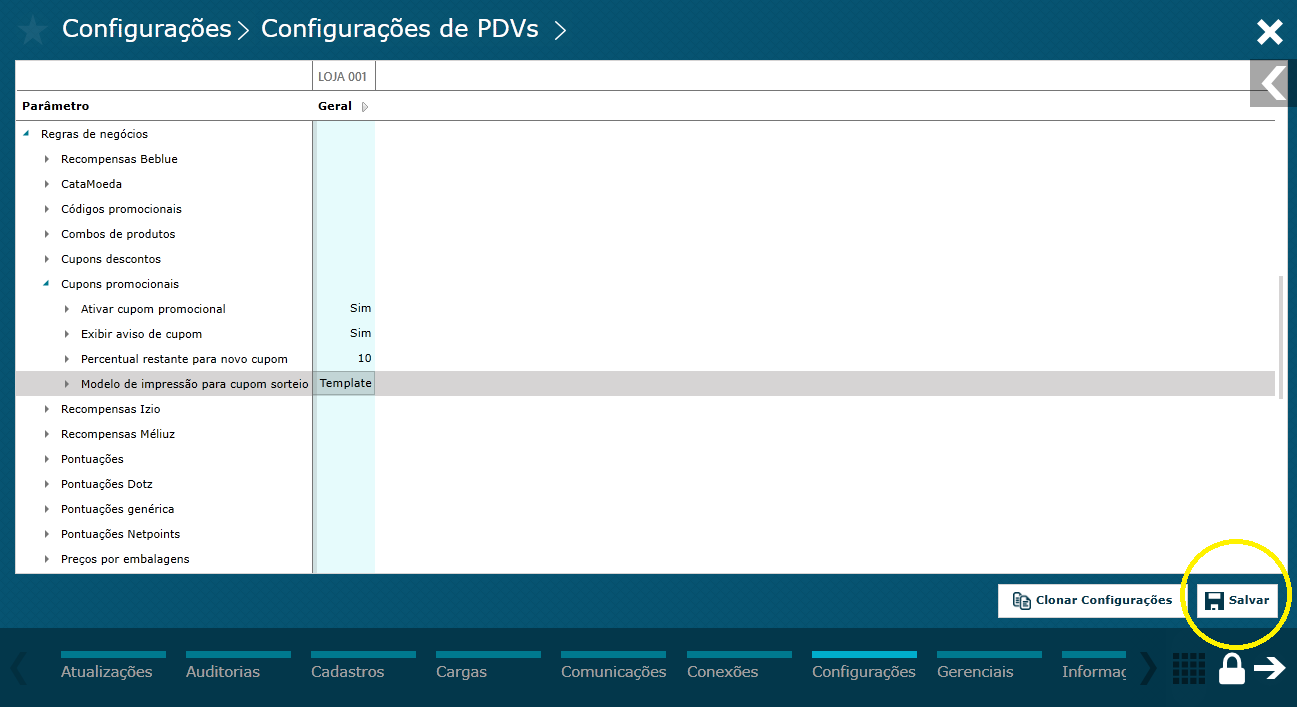This screenshot has width=1297, height=707.
Task: Click the Clonar Configurações copy icon
Action: point(1021,600)
